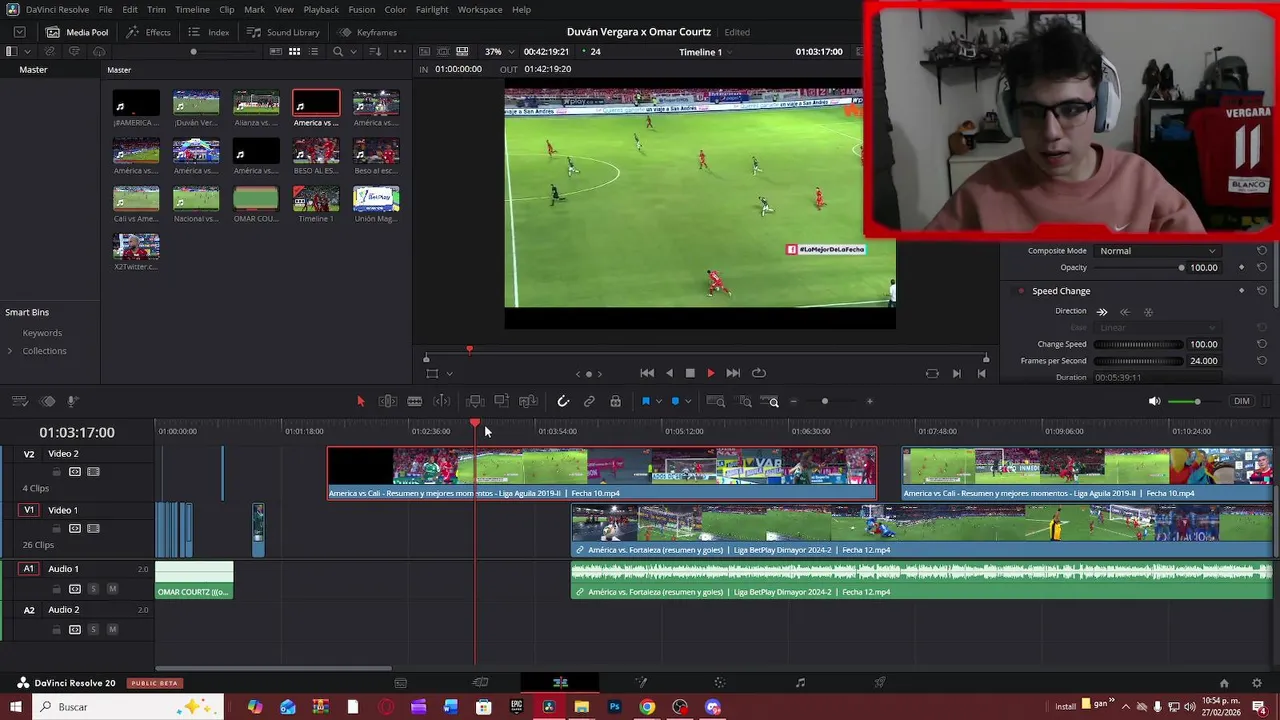Toggle Speed Change section enable dot
Screen dimensions: 1280x720
click(x=1021, y=291)
